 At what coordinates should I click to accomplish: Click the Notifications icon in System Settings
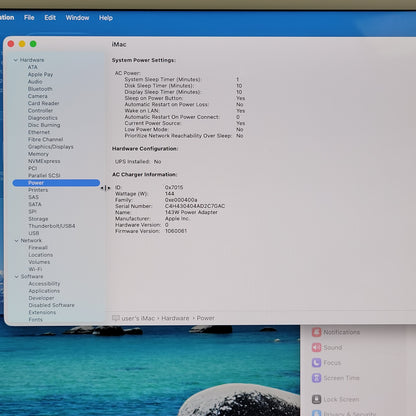[316, 332]
